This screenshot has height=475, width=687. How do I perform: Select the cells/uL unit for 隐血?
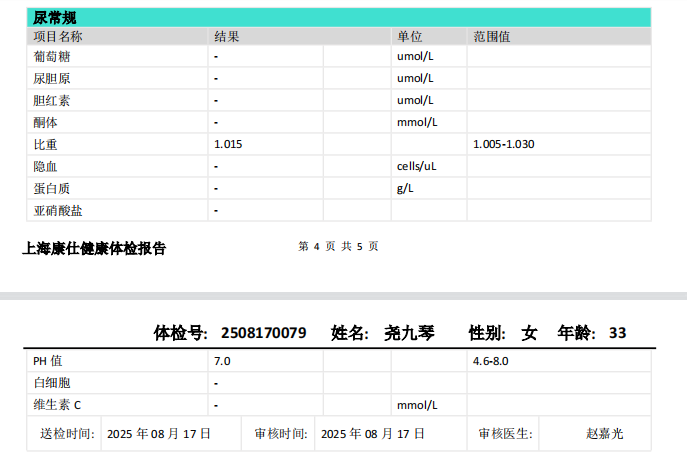click(x=417, y=166)
